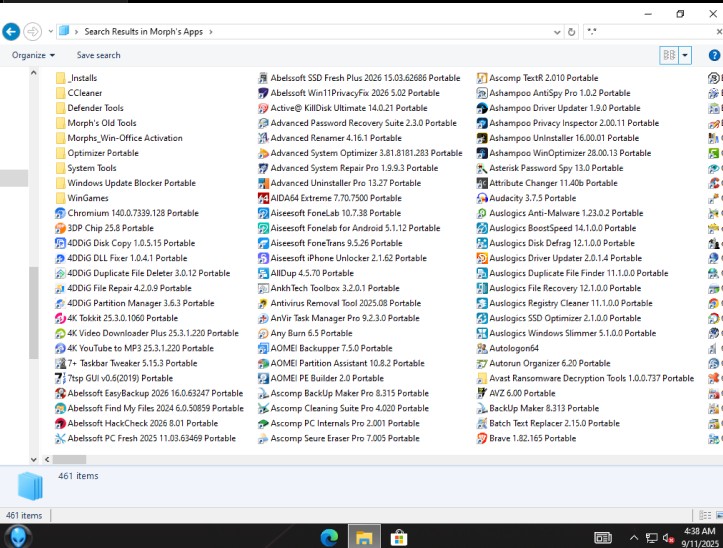Viewport: 723px width, 548px height.
Task: Click the Active@ KillDisk Ultimate icon
Action: [x=263, y=108]
